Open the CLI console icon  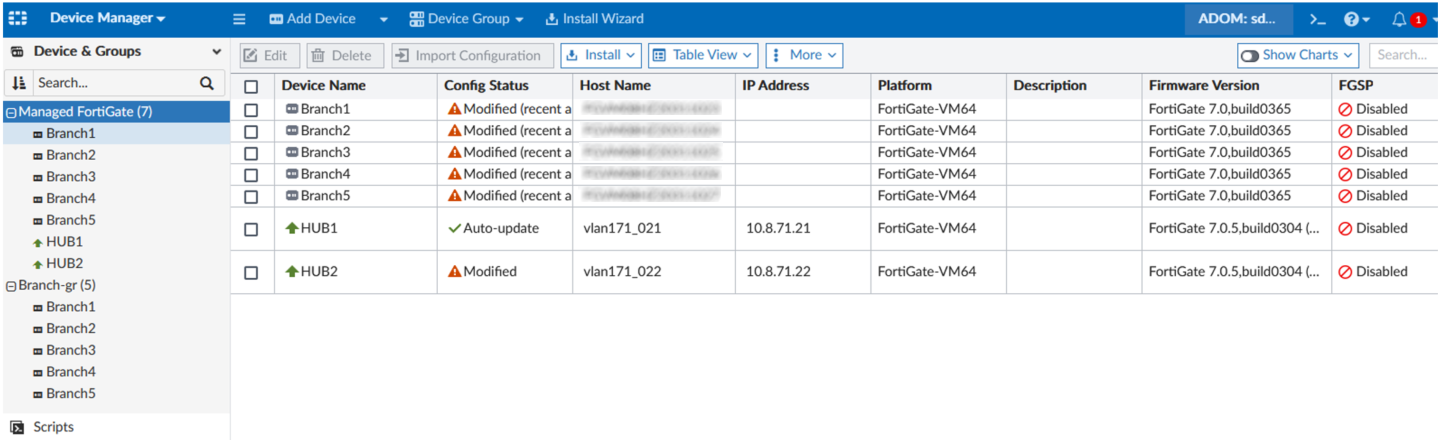click(x=1318, y=19)
